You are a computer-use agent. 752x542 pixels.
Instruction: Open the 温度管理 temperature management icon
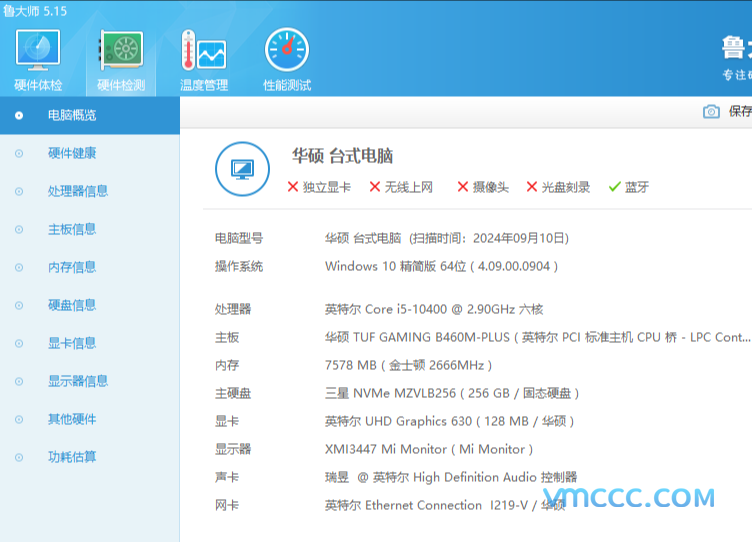[204, 60]
